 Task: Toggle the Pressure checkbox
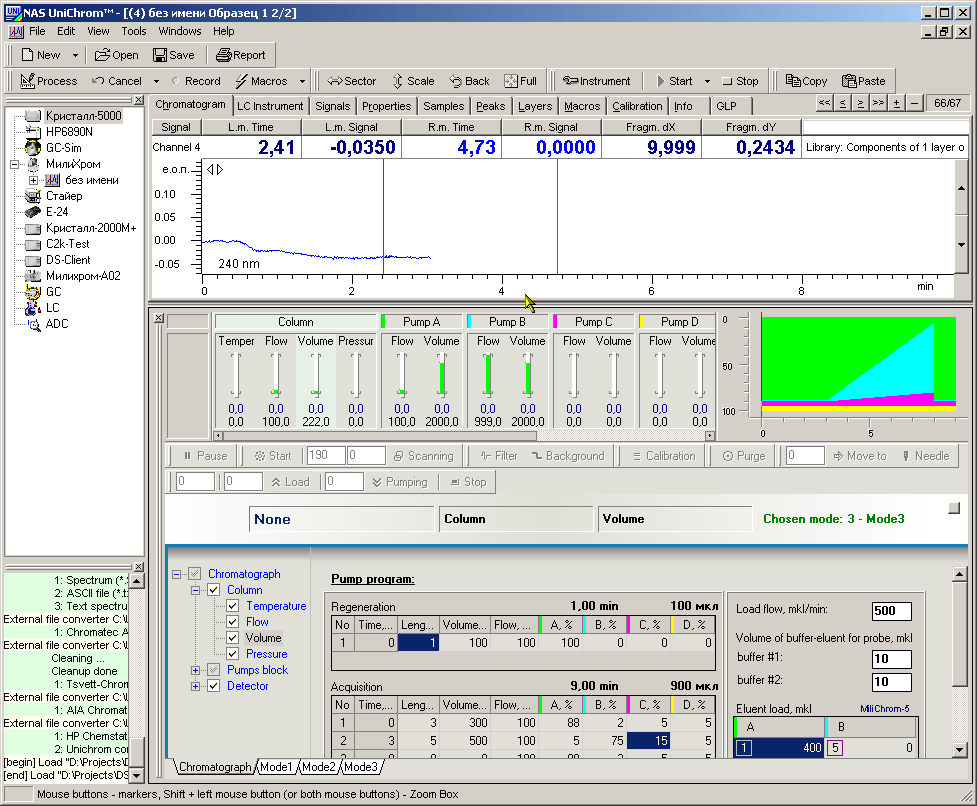tap(232, 654)
